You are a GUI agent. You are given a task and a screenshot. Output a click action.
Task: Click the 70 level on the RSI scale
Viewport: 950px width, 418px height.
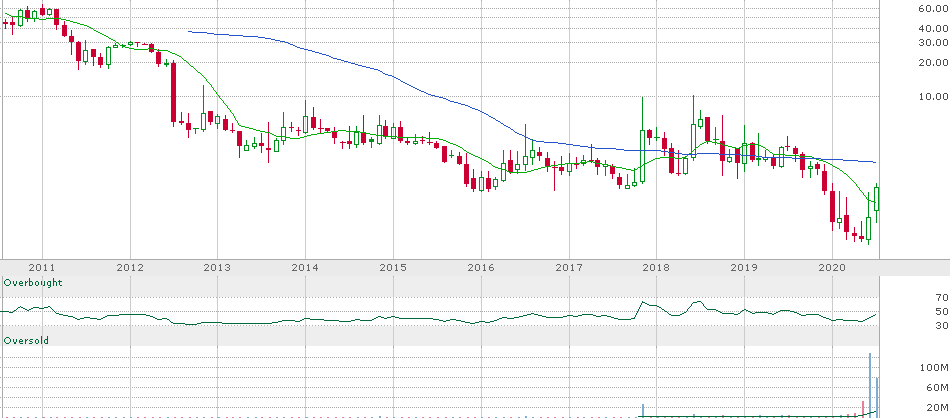942,297
